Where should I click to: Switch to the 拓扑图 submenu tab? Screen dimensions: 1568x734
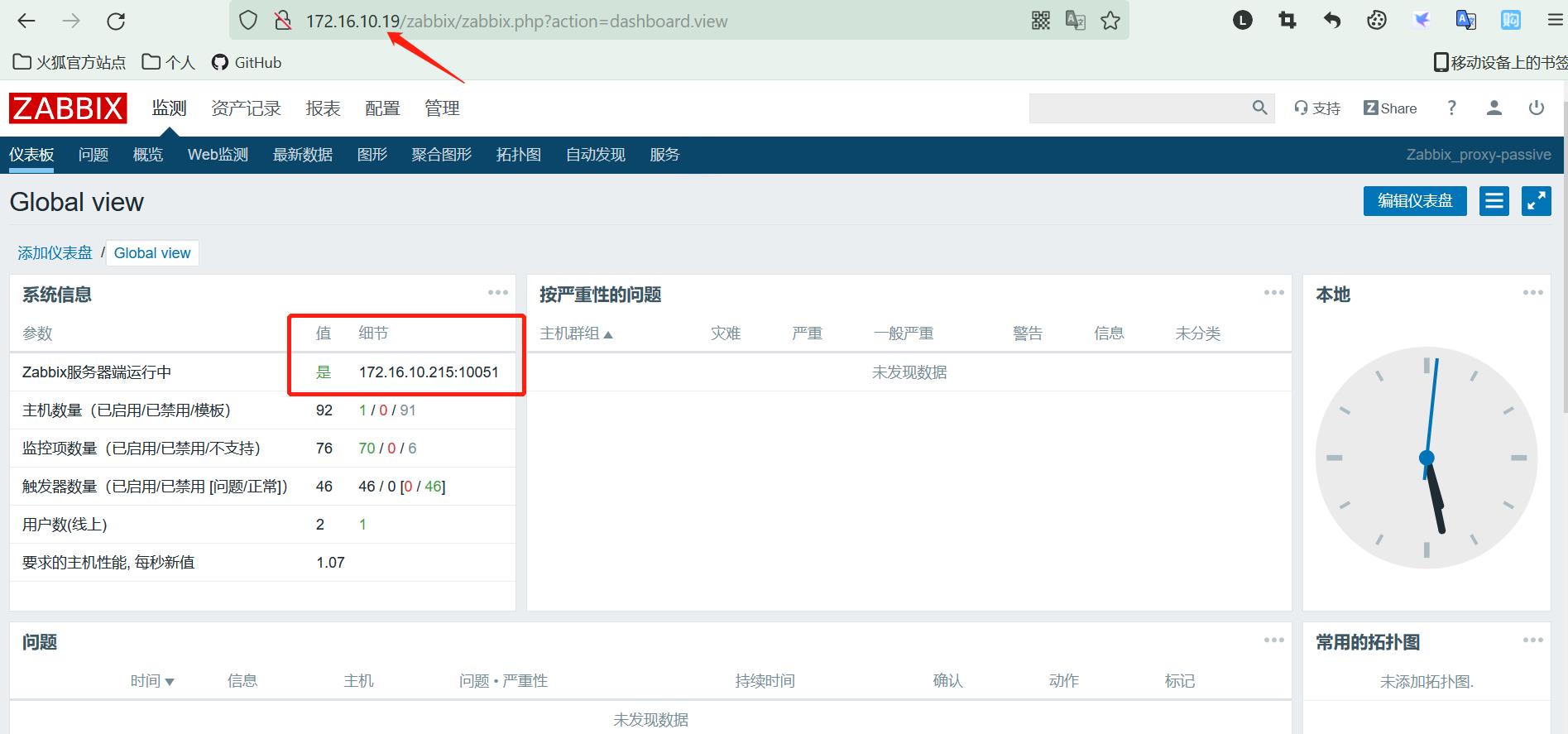pyautogui.click(x=519, y=155)
